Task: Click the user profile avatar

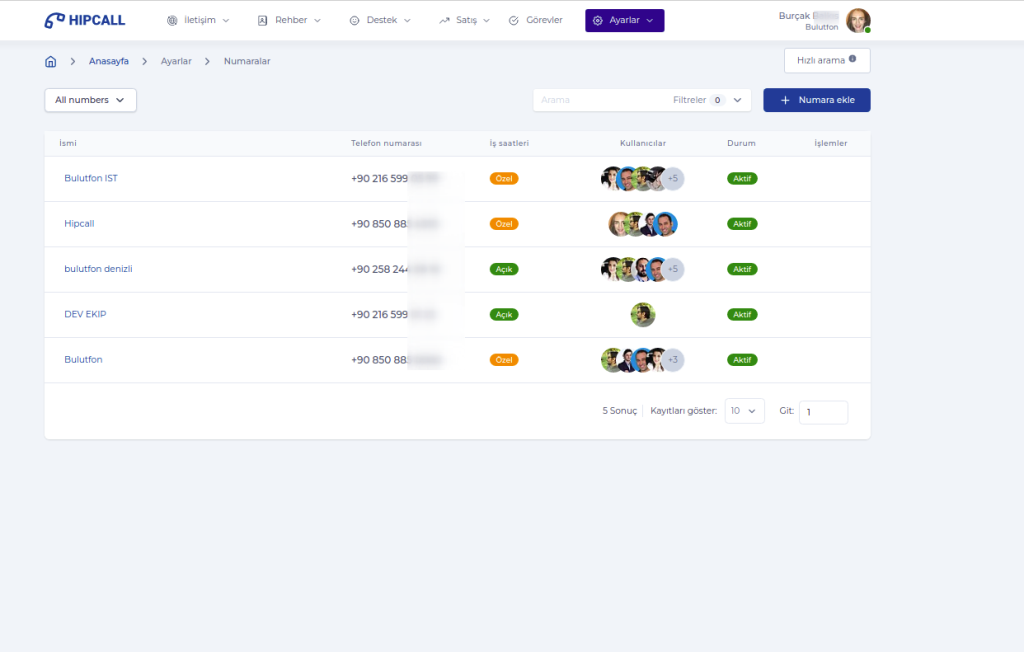Action: (857, 20)
